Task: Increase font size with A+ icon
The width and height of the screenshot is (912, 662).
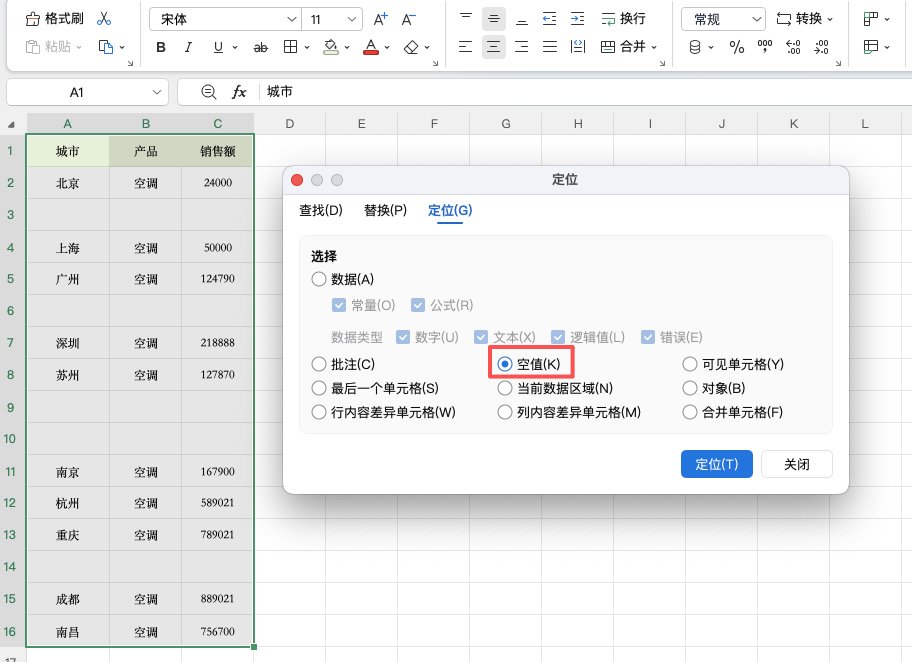Action: pyautogui.click(x=380, y=19)
